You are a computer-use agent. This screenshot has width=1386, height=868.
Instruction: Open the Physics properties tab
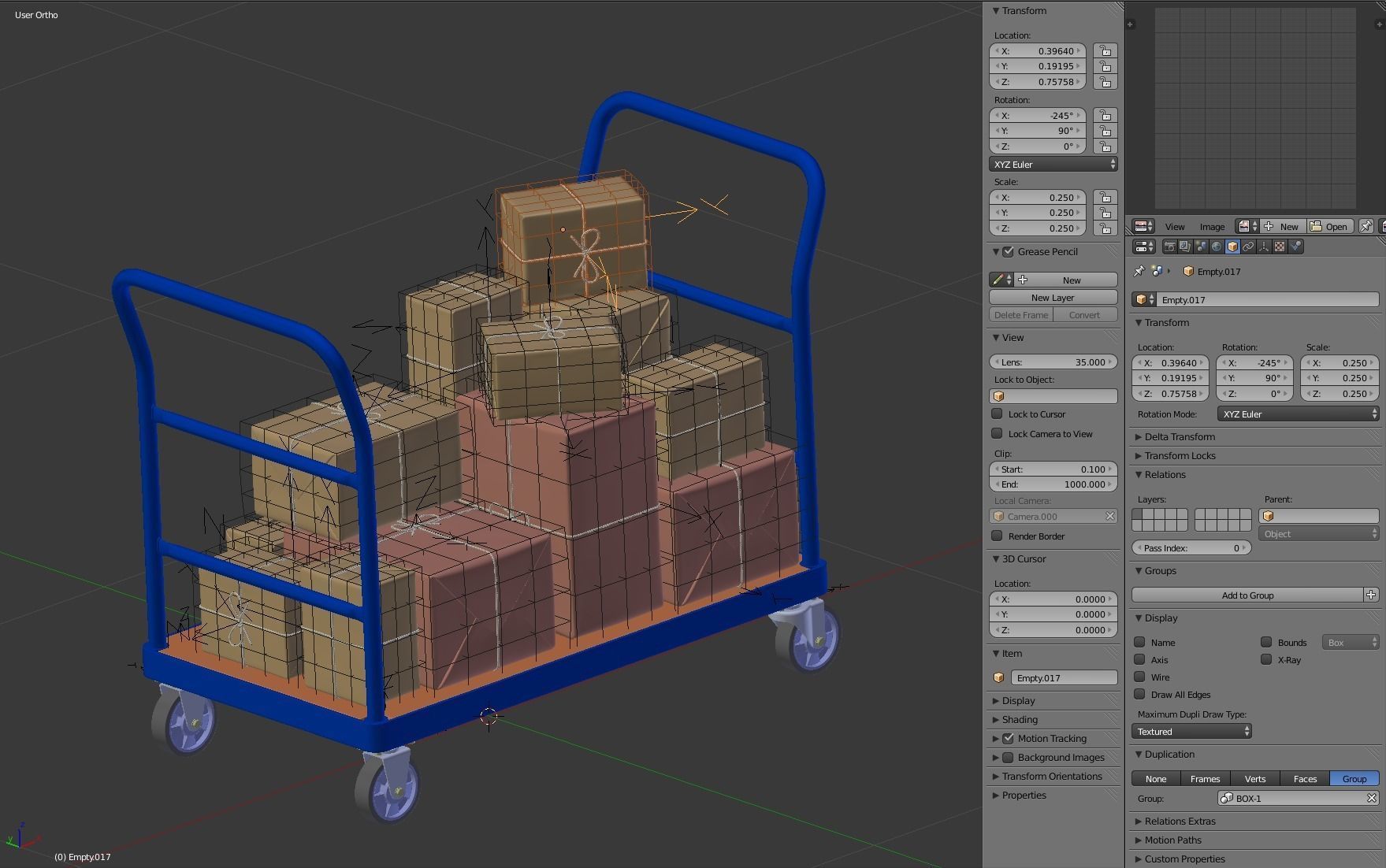click(1295, 247)
